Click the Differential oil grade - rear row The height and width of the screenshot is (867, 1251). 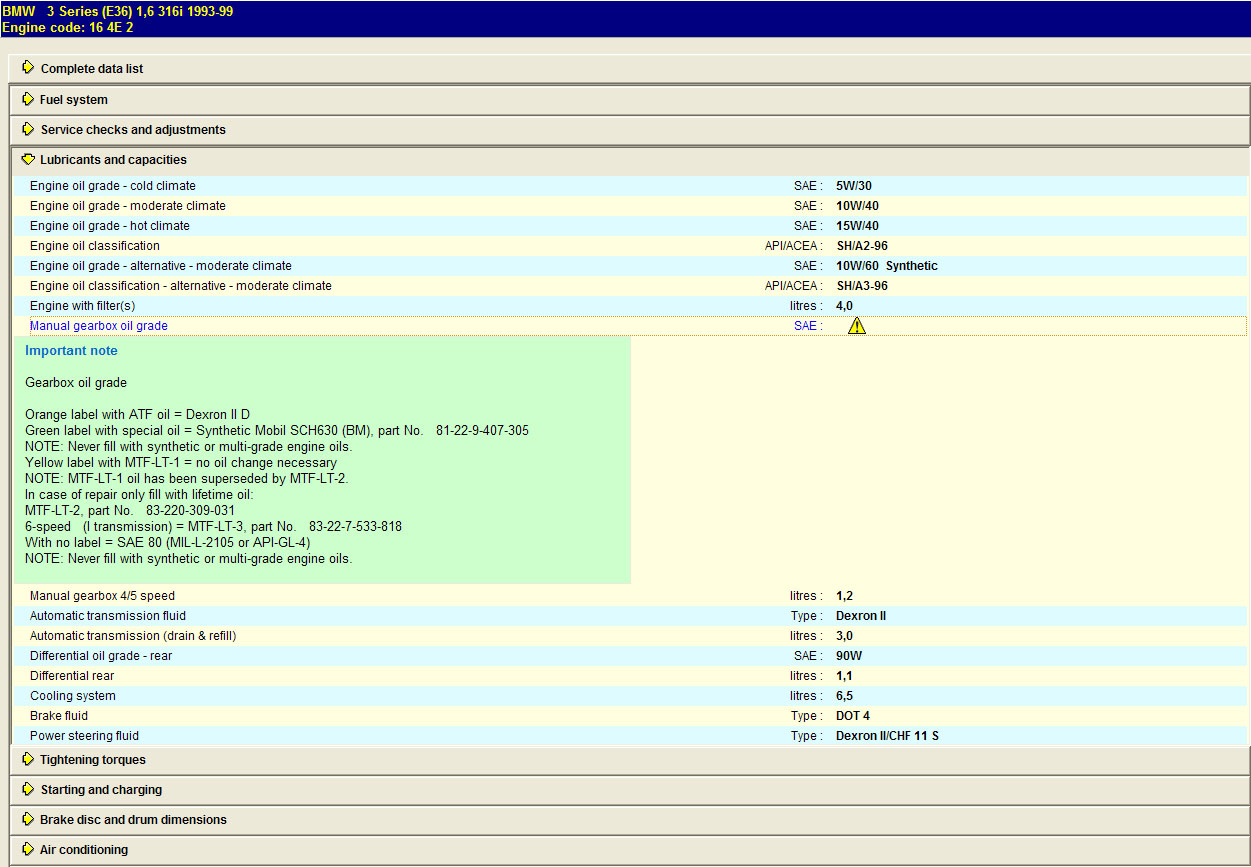pyautogui.click(x=102, y=656)
